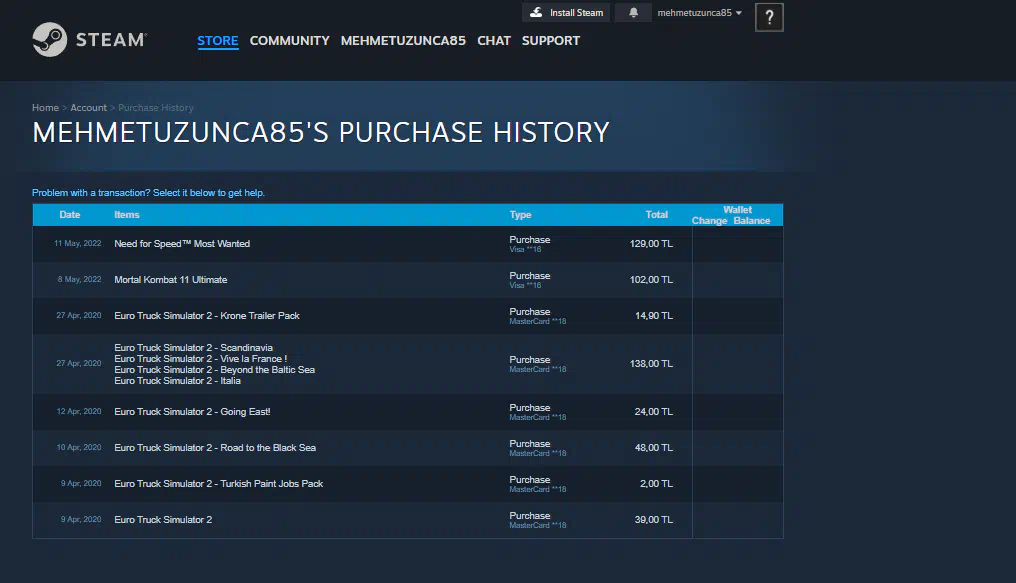The image size is (1016, 583).
Task: Click the Date column header
Action: coord(70,215)
